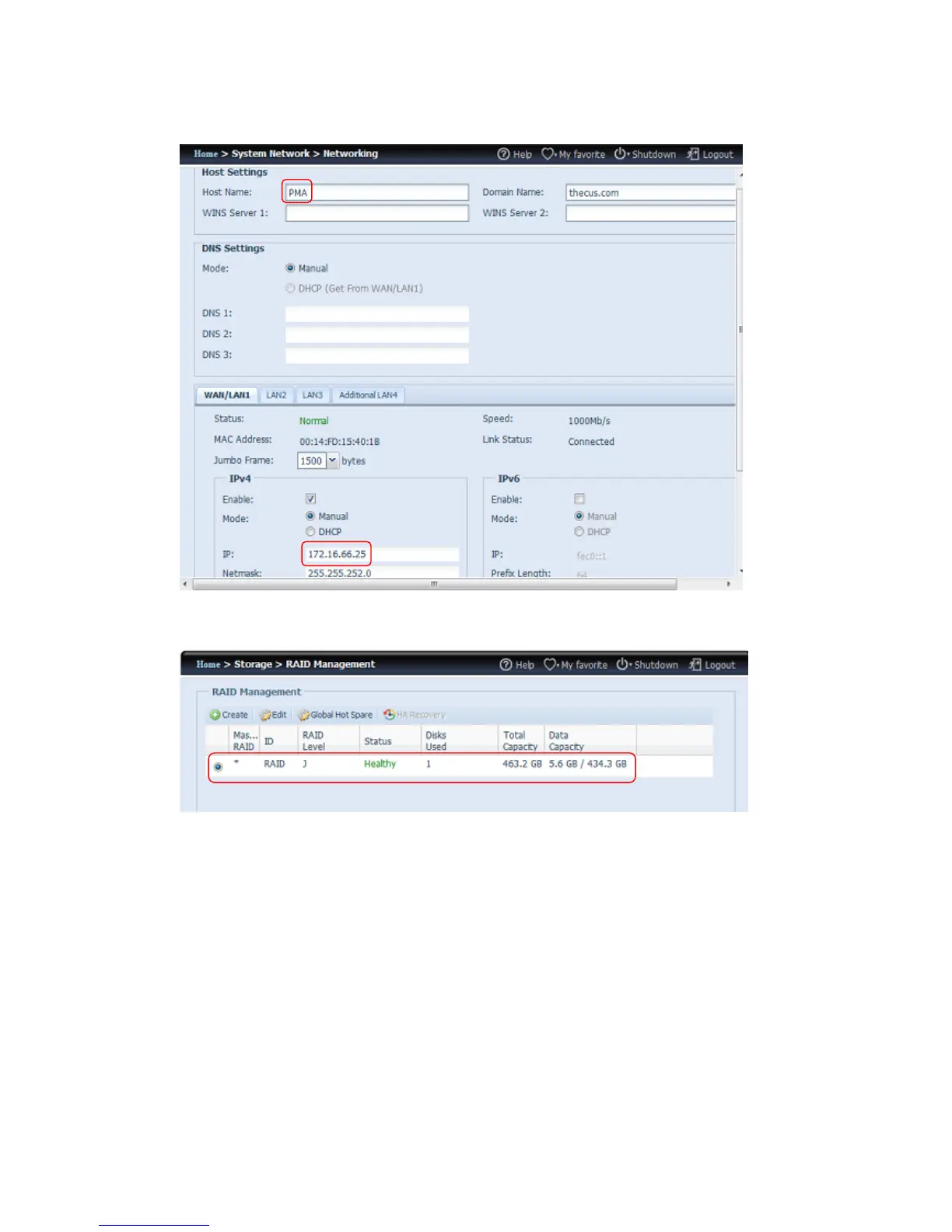The width and height of the screenshot is (952, 1232).
Task: Click the vertical scrollbar of Networking page
Action: tap(740, 331)
